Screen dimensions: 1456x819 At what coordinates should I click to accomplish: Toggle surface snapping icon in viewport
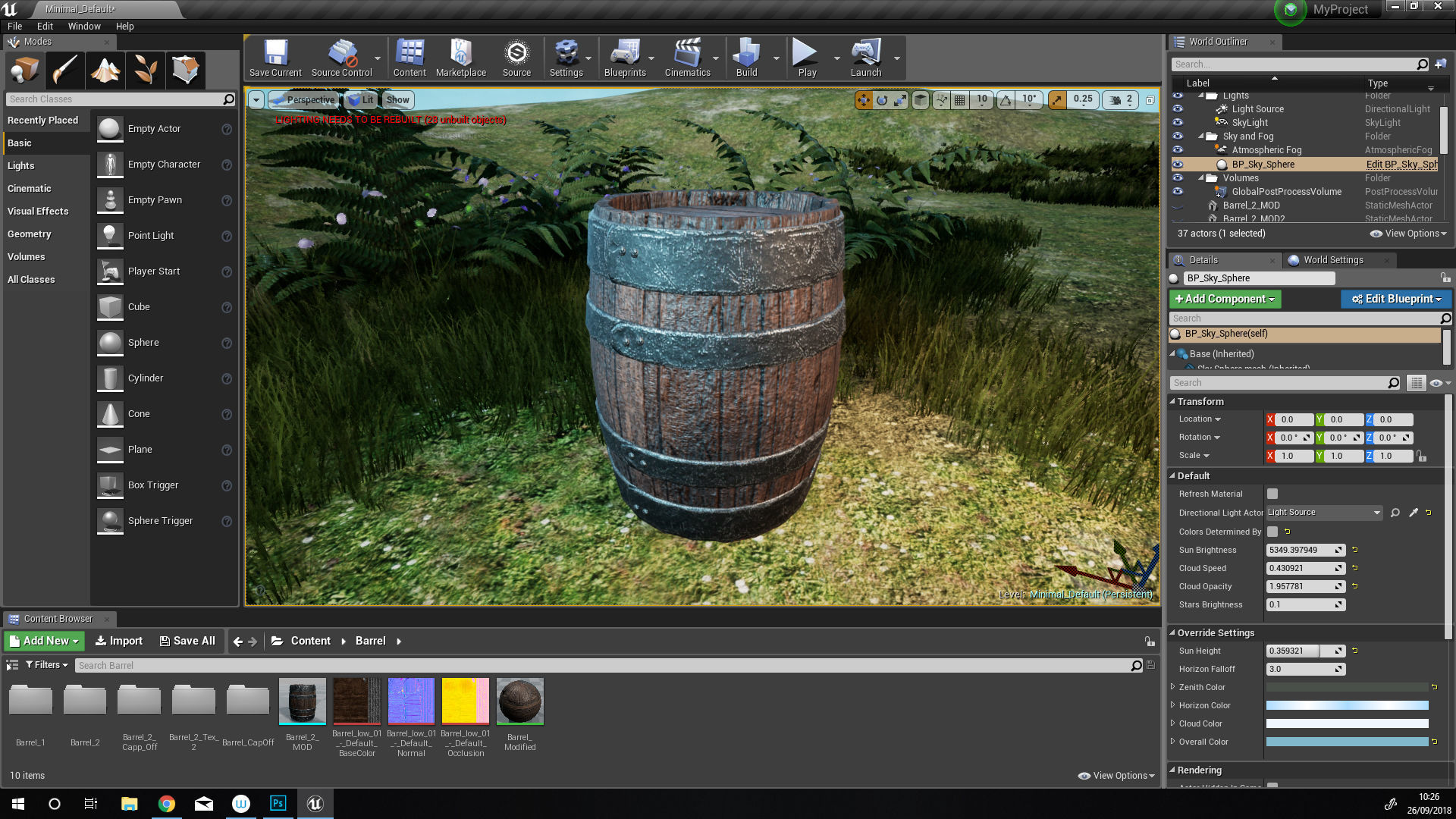(942, 100)
